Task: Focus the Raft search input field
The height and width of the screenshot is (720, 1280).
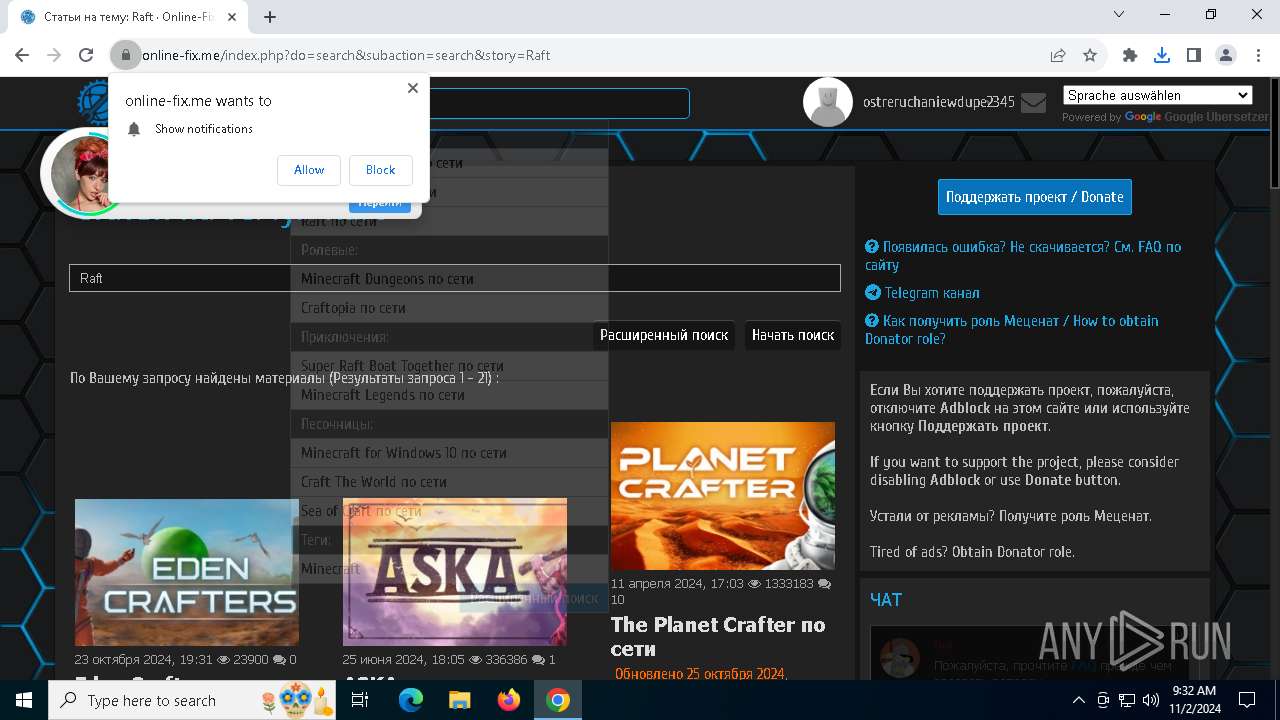Action: click(455, 278)
